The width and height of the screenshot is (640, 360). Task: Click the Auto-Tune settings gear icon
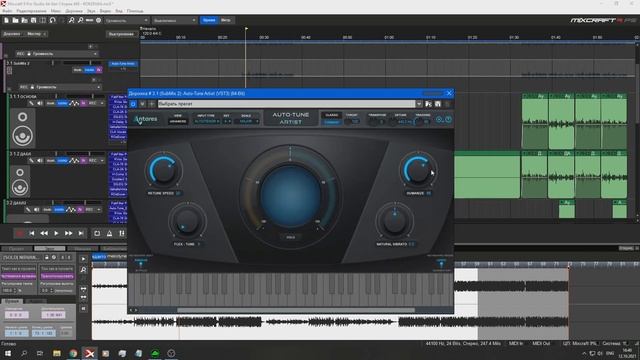tap(439, 120)
